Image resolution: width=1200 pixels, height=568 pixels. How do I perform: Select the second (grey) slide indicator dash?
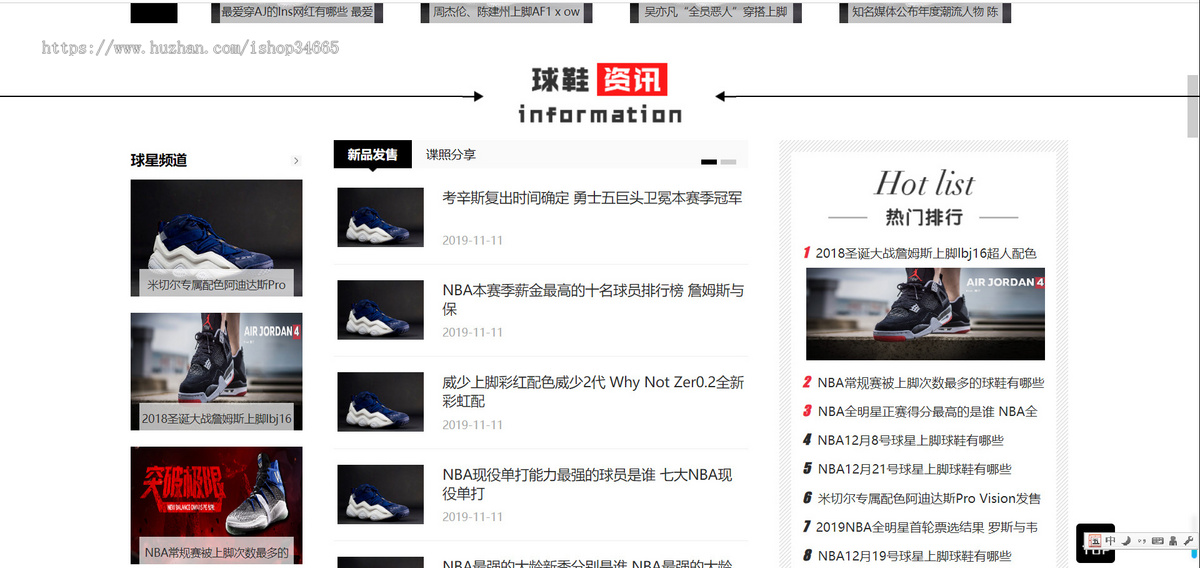[728, 161]
